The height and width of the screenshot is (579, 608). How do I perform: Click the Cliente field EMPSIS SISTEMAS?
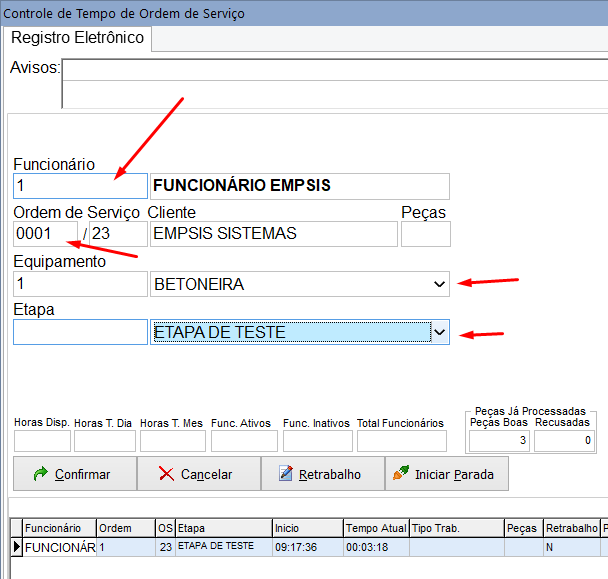pos(274,234)
